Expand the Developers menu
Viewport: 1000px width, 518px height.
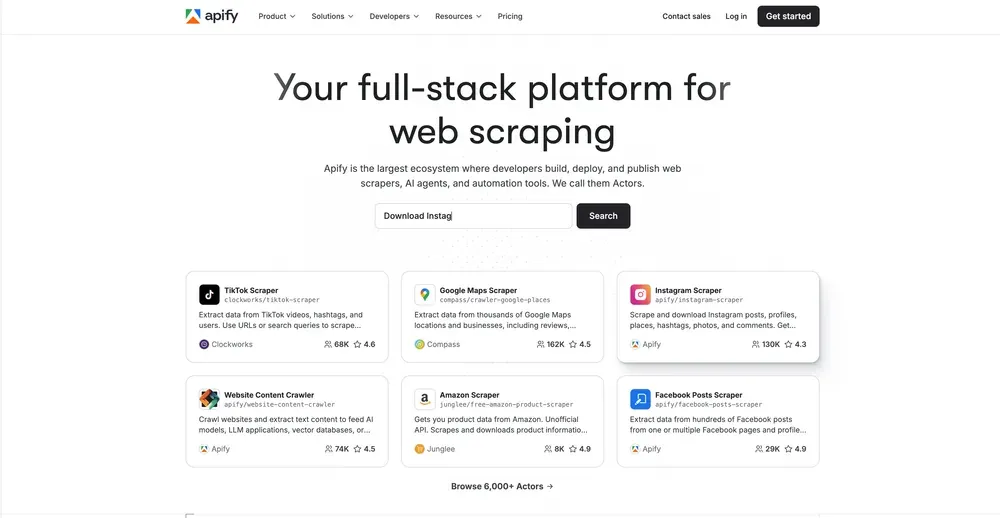[x=394, y=17]
